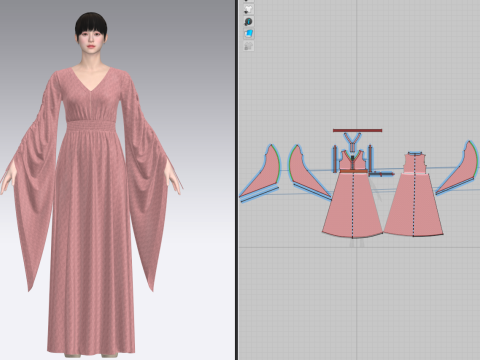Image resolution: width=480 pixels, height=360 pixels.
Task: Click the avatar's head in 3D view
Action: [x=91, y=33]
